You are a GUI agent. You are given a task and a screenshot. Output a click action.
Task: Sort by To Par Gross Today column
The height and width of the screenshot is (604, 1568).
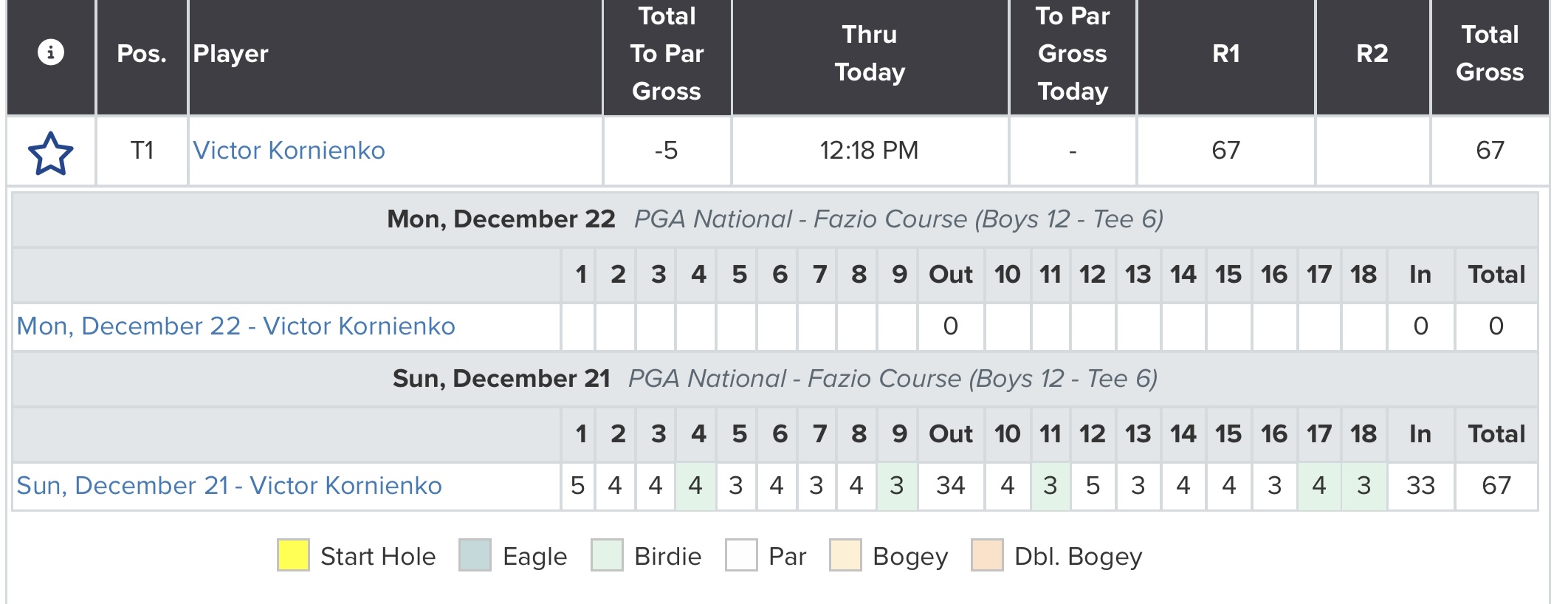coord(1073,53)
